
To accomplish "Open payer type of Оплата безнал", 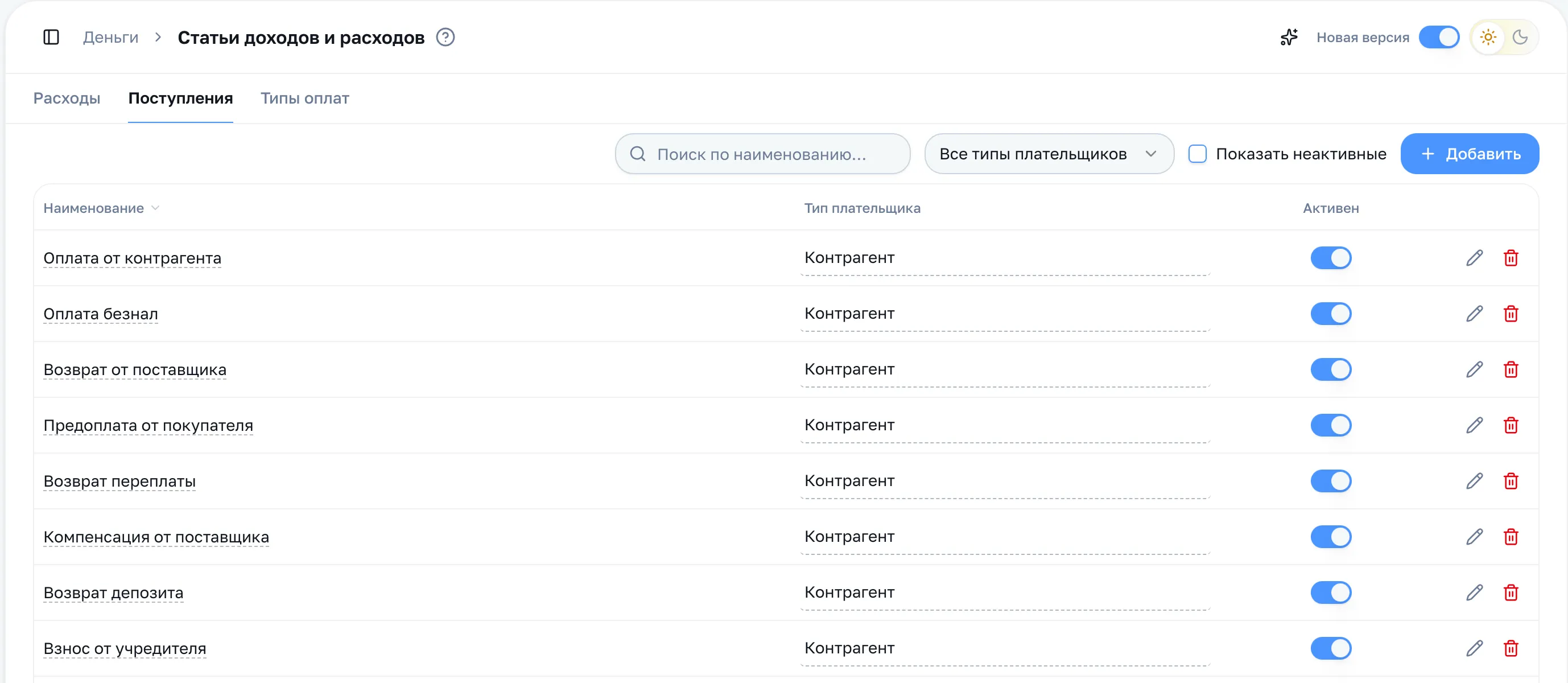I will point(1004,315).
